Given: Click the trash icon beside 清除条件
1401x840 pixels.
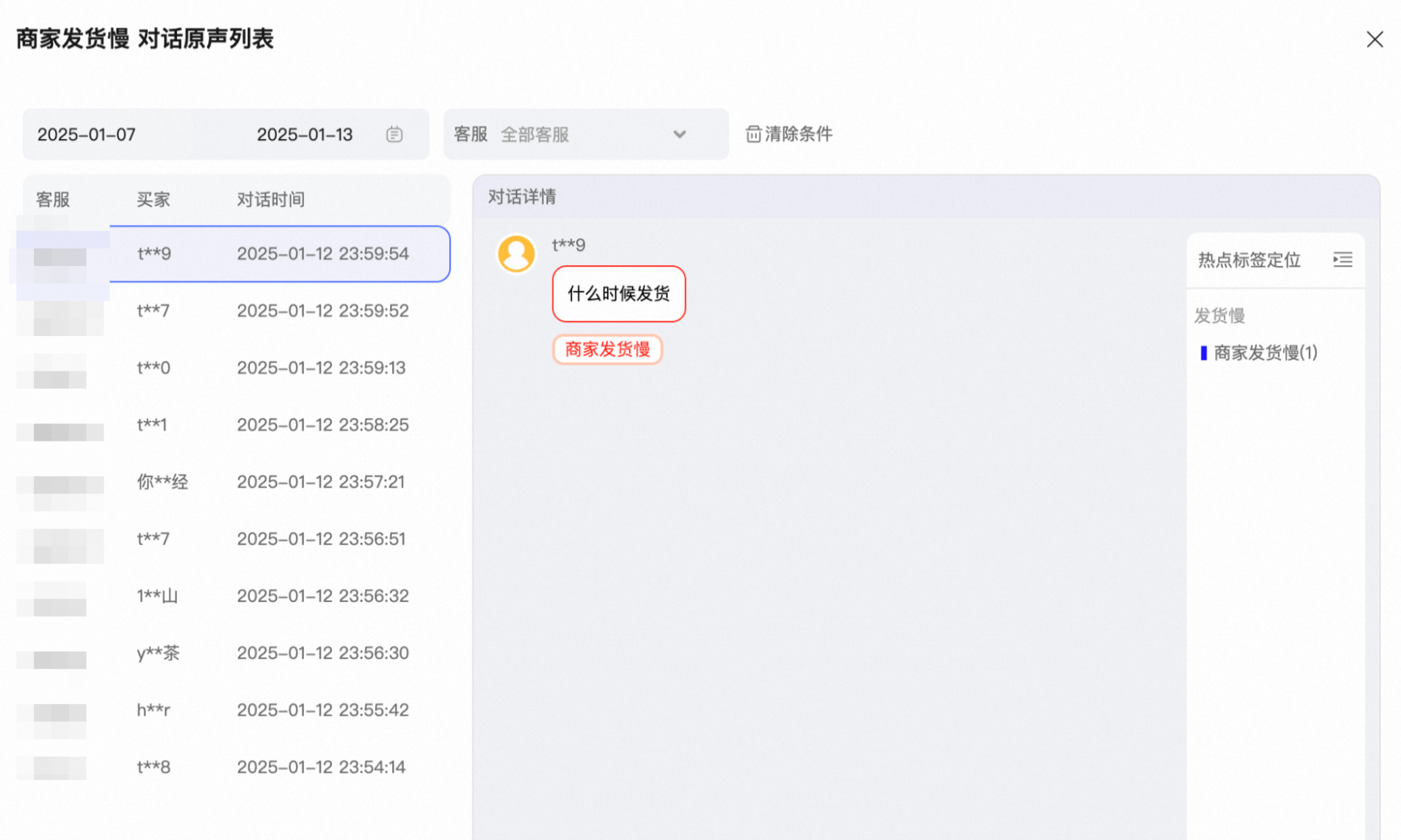Looking at the screenshot, I should click(x=753, y=134).
